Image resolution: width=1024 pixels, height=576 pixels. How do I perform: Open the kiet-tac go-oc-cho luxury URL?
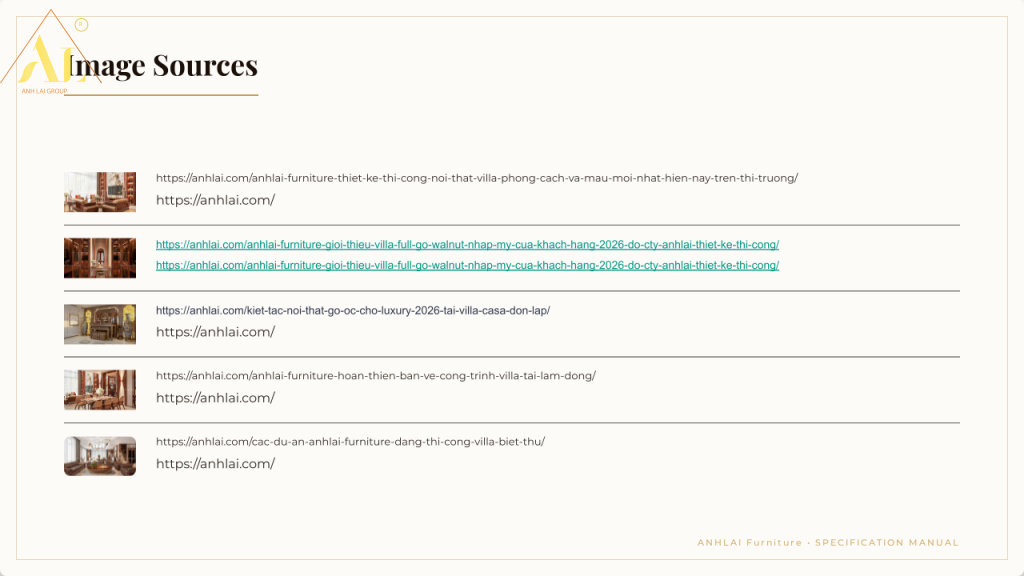353,310
